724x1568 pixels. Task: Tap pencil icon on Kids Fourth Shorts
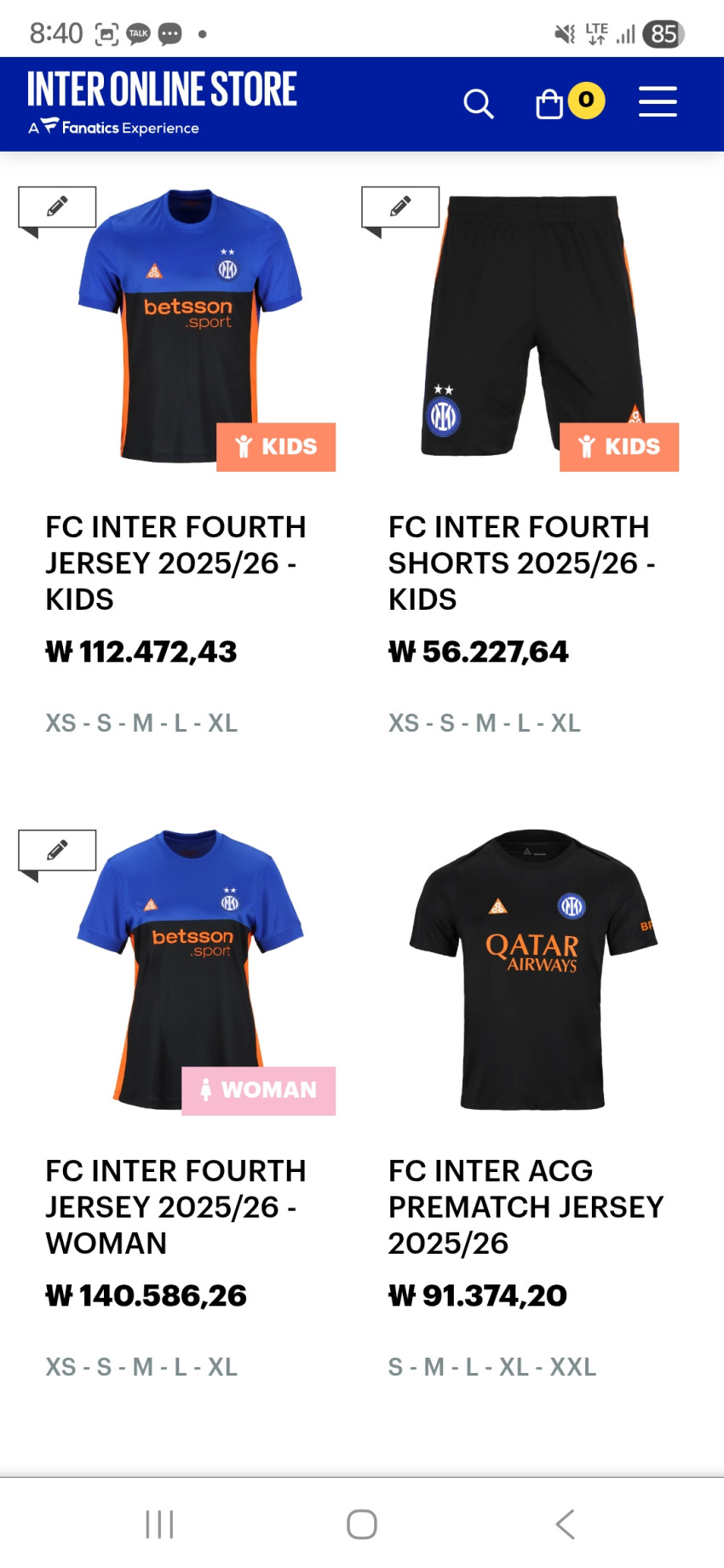pyautogui.click(x=400, y=207)
